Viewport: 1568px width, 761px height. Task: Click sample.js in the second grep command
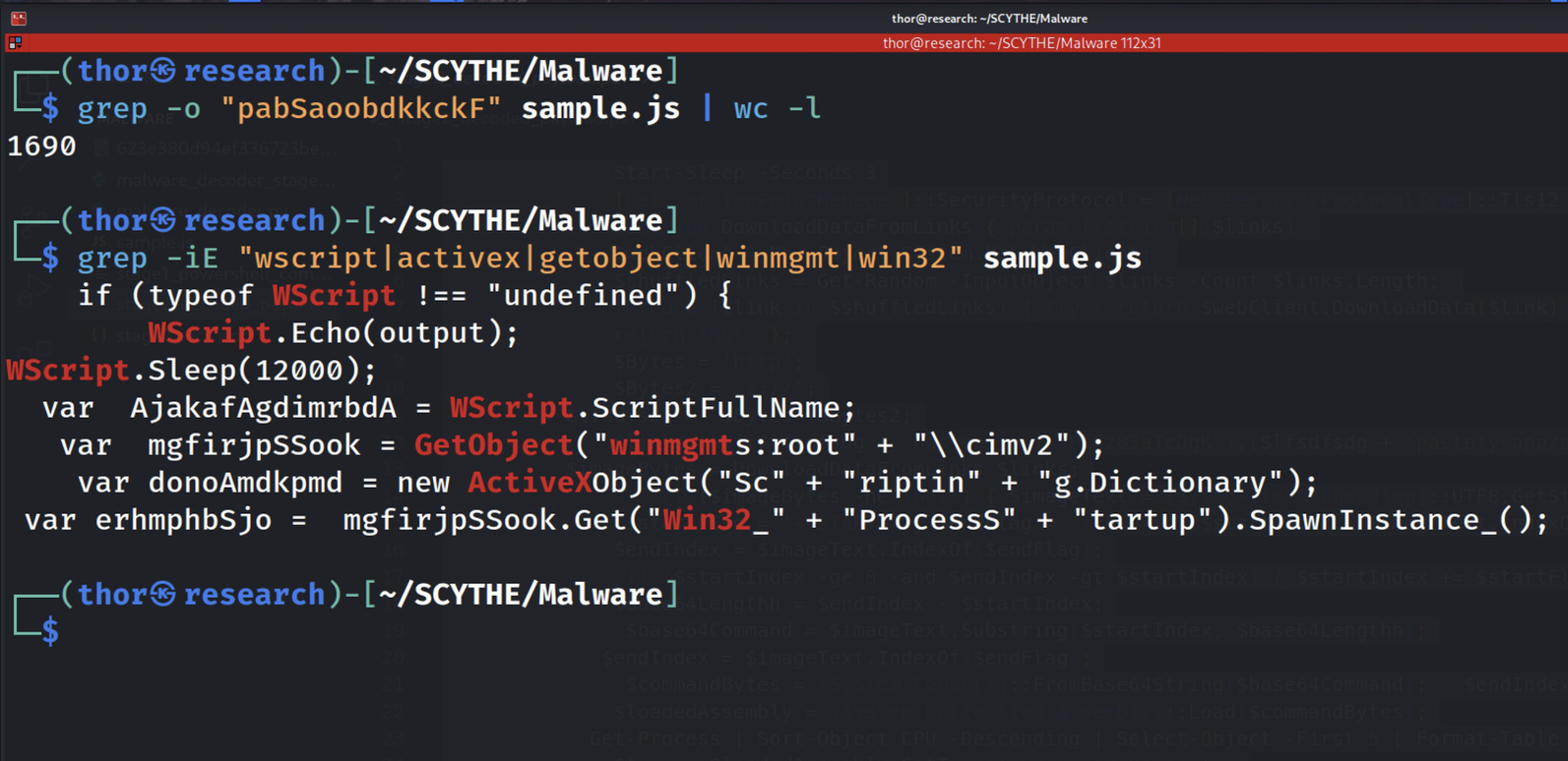tap(1062, 258)
